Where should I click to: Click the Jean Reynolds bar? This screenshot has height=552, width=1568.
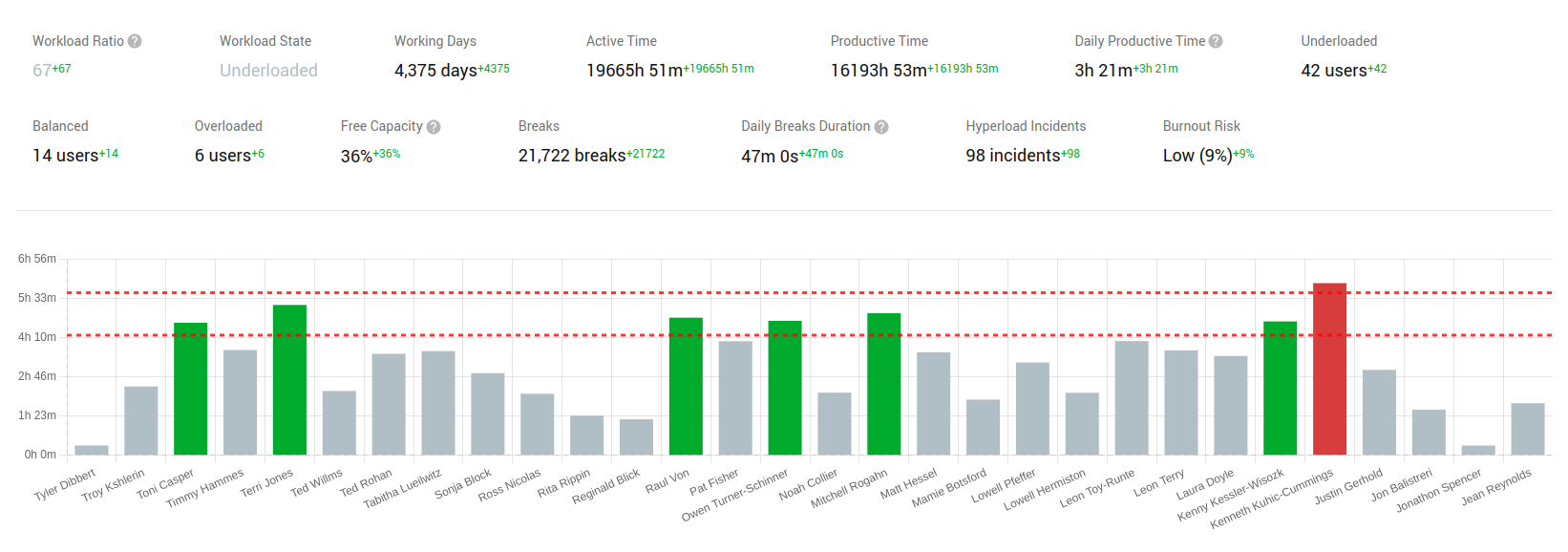[x=1527, y=429]
